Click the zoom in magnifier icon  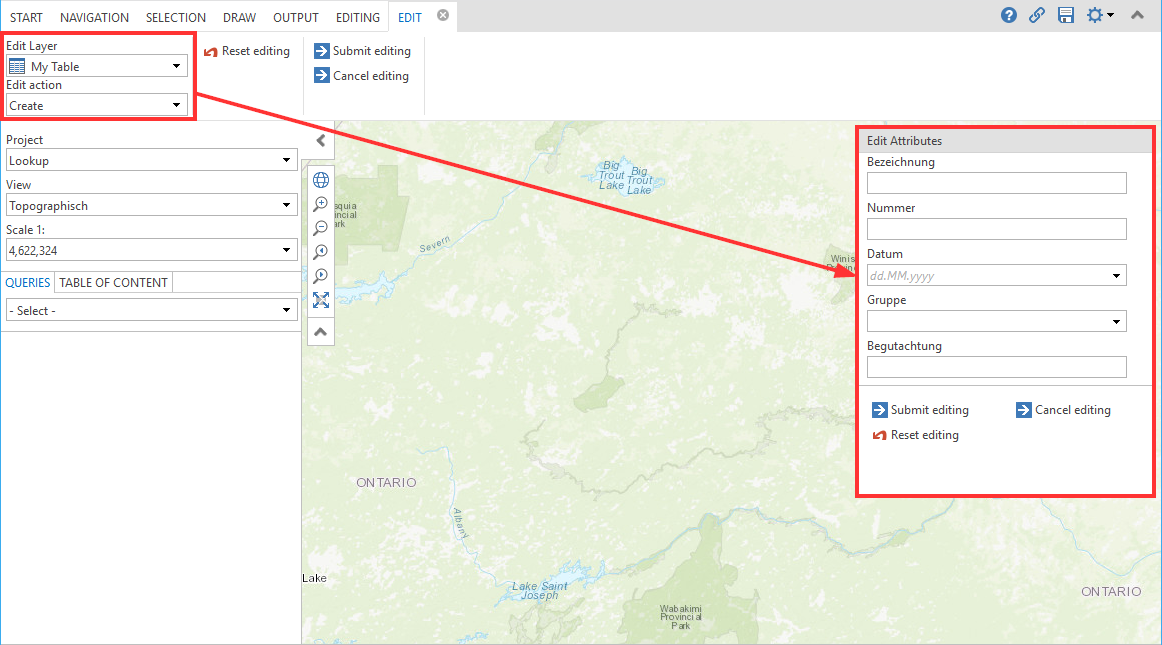pos(321,204)
